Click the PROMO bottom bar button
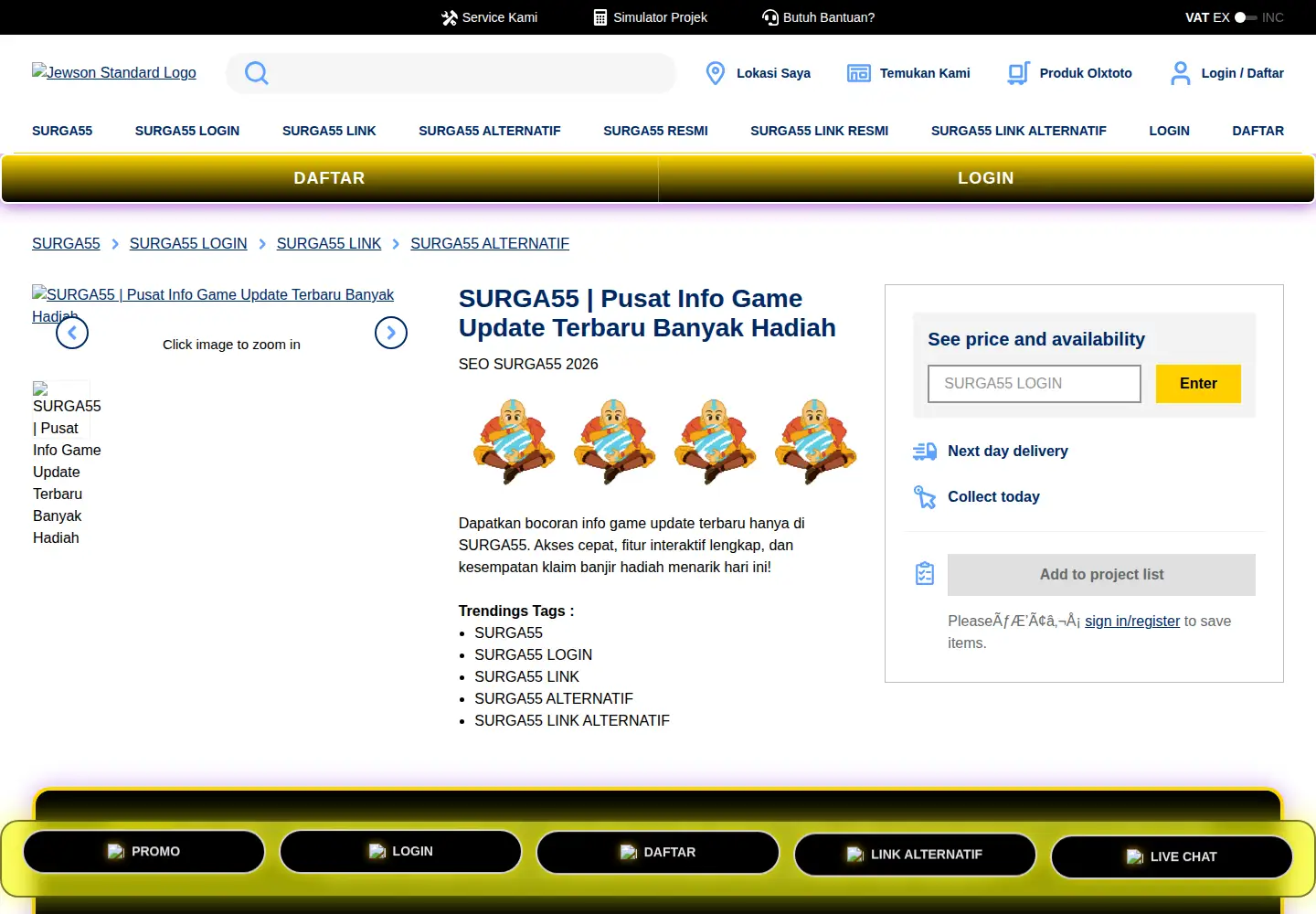Screen dimensions: 1316x914 144,852
